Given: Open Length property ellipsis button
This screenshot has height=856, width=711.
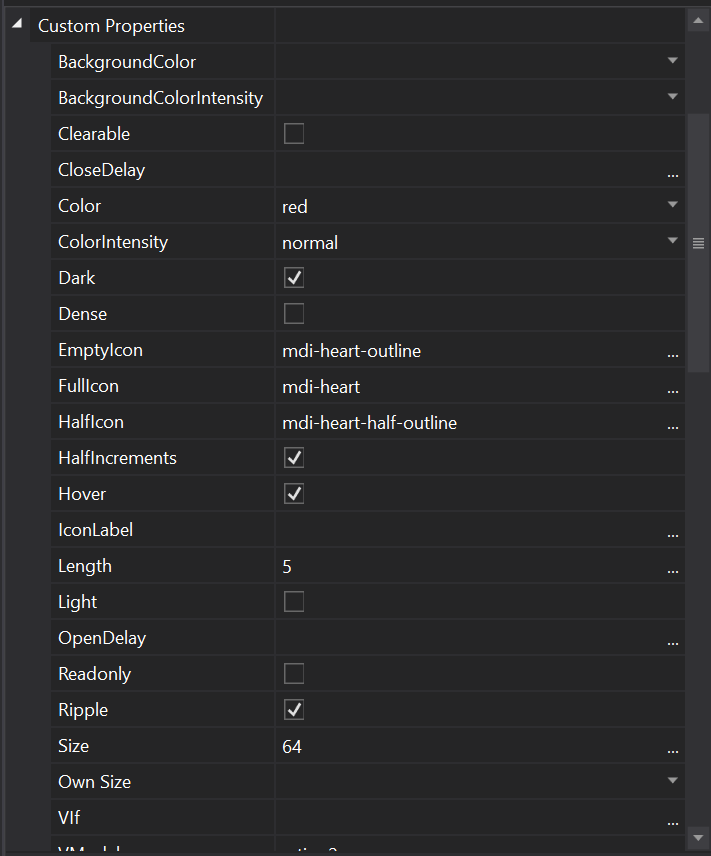Looking at the screenshot, I should (x=673, y=568).
